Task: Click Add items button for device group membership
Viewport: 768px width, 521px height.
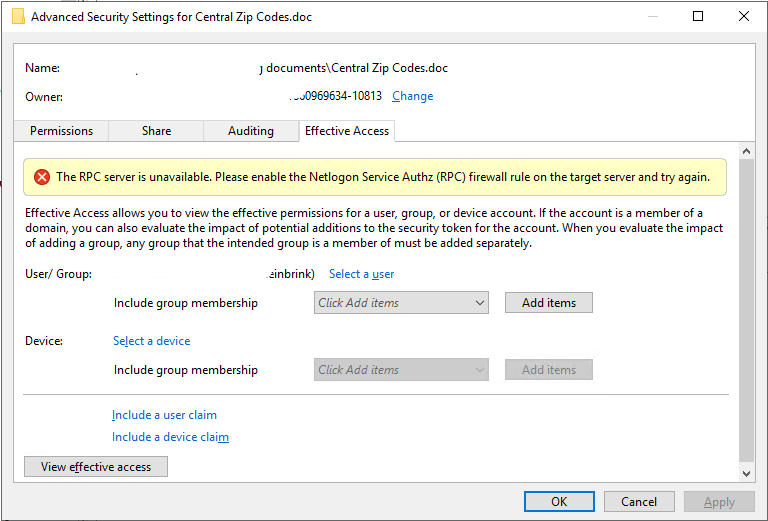Action: (x=549, y=370)
